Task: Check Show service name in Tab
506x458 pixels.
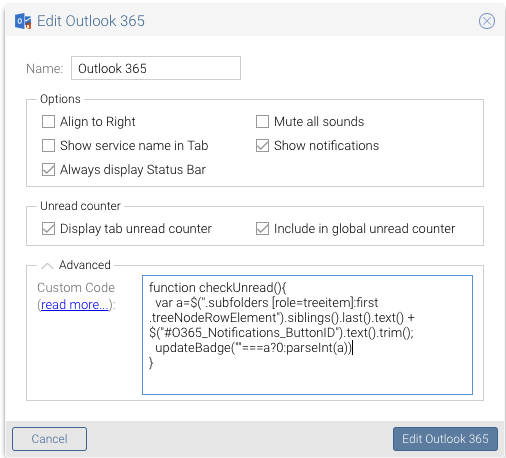Action: click(x=48, y=146)
